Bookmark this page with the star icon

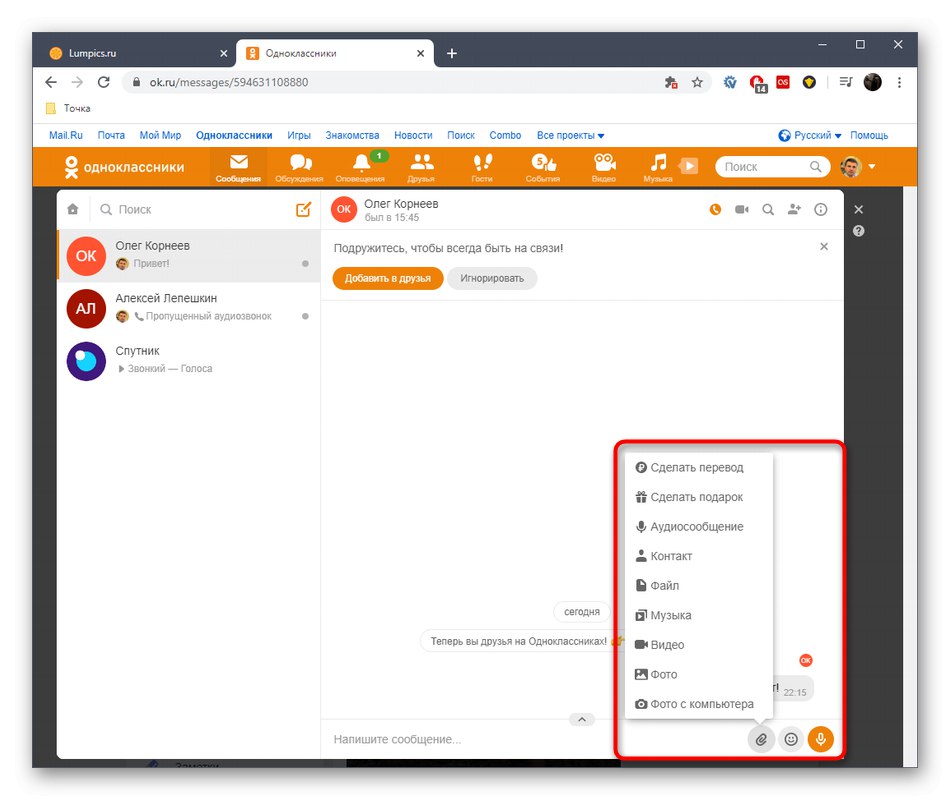tap(697, 82)
